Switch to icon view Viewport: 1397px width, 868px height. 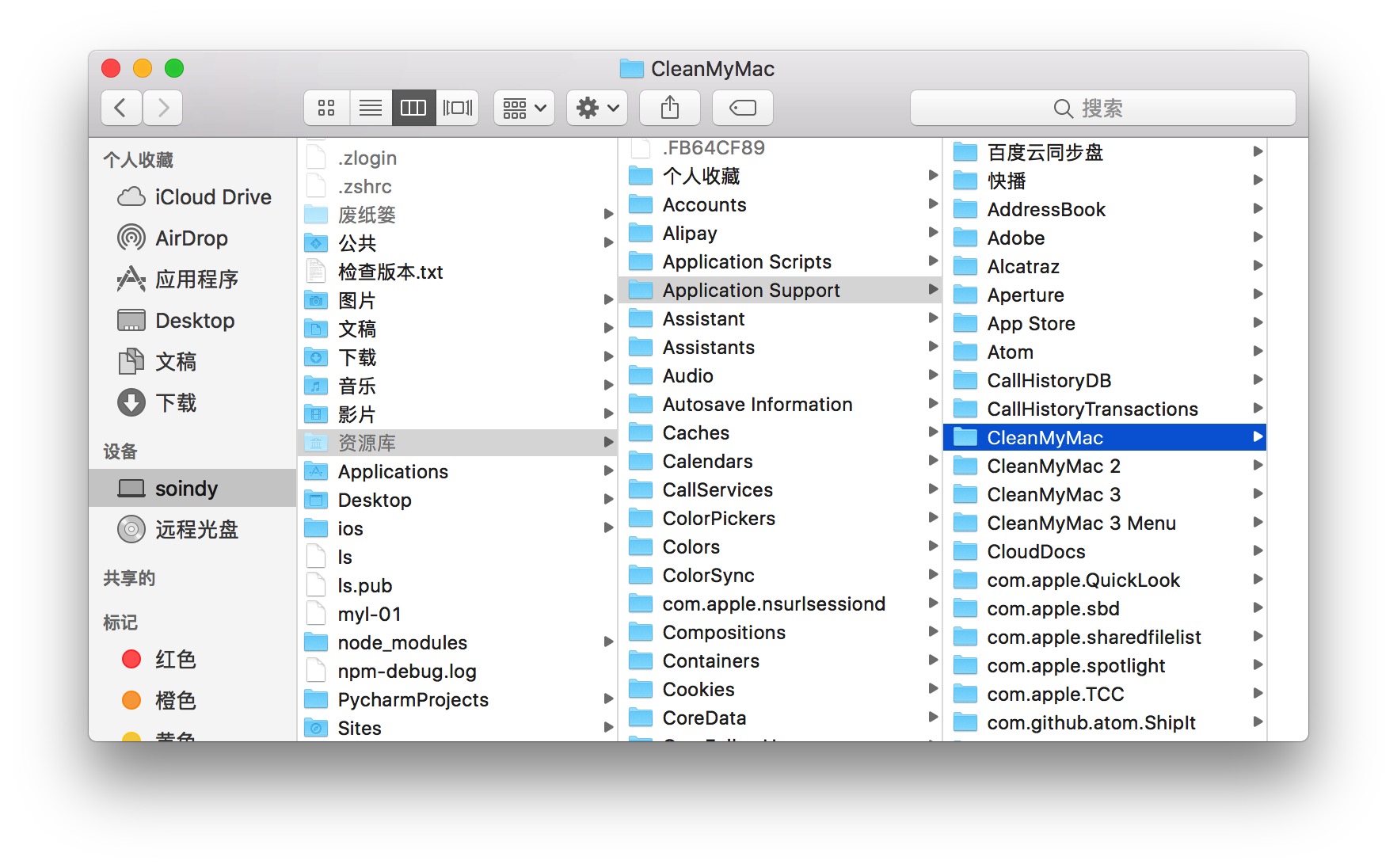pos(326,108)
